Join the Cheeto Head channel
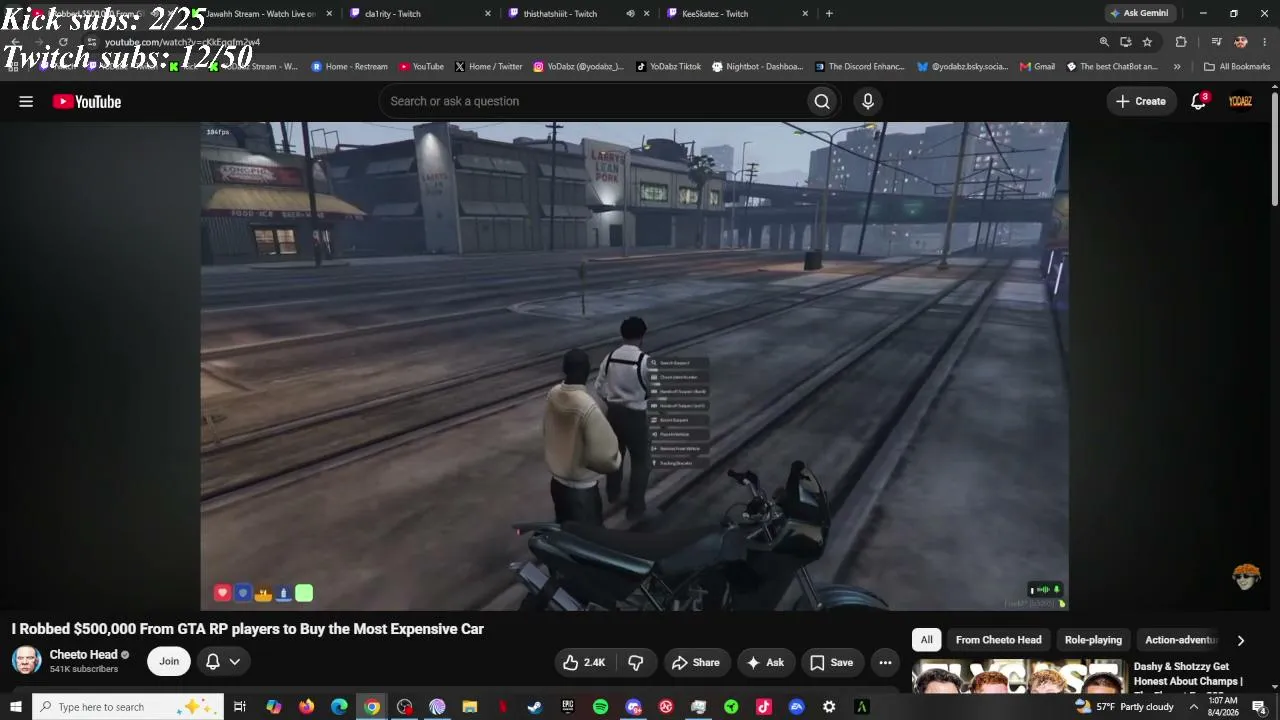Viewport: 1280px width, 720px height. 169,662
